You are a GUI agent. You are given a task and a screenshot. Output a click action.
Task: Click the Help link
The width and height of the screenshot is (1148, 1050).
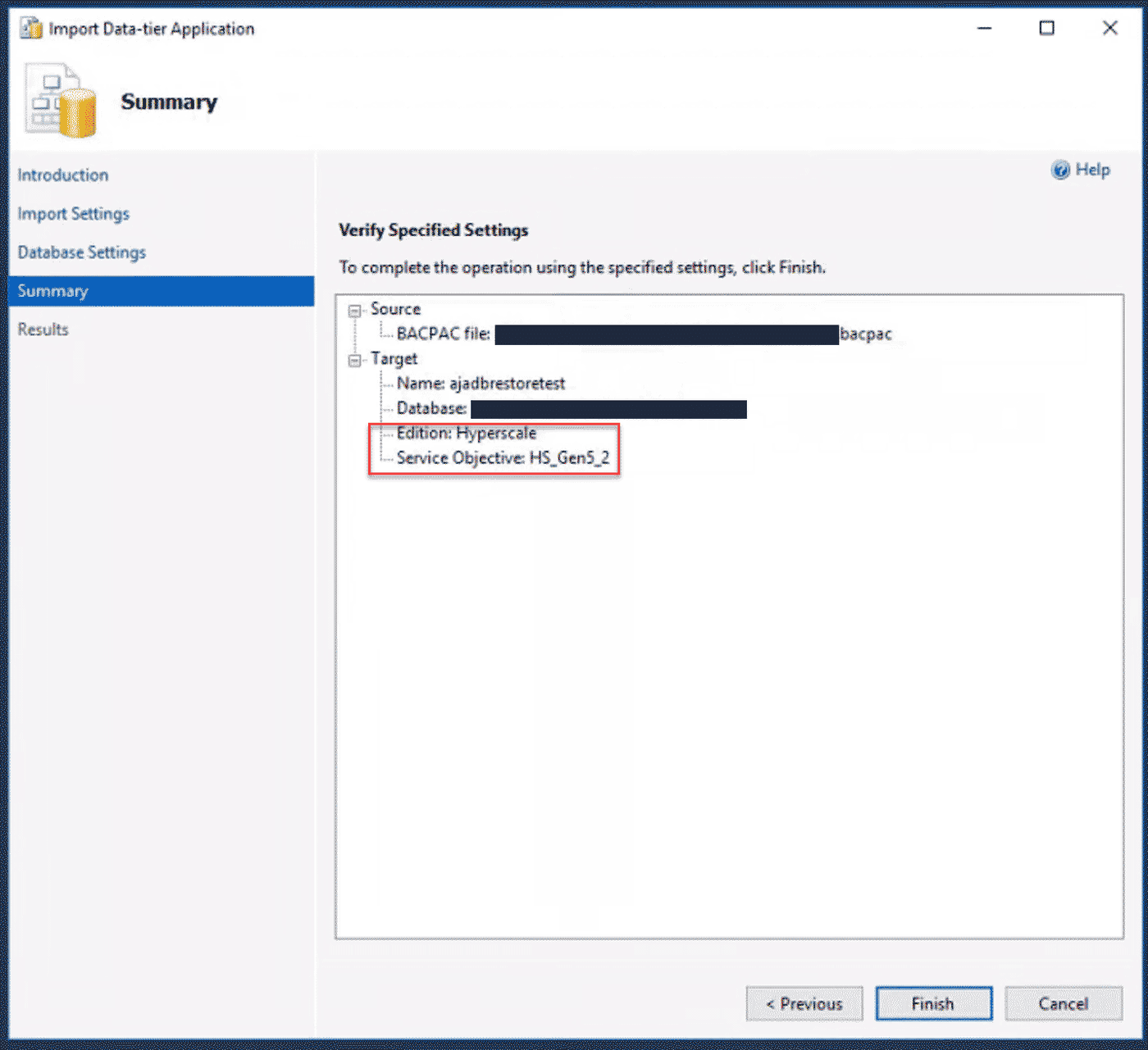1091,170
